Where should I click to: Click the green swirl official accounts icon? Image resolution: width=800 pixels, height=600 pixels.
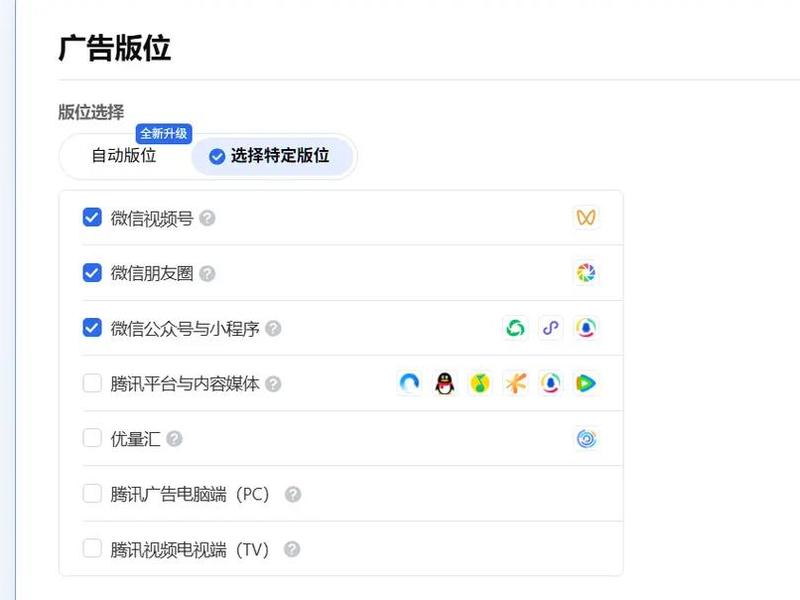tap(515, 328)
